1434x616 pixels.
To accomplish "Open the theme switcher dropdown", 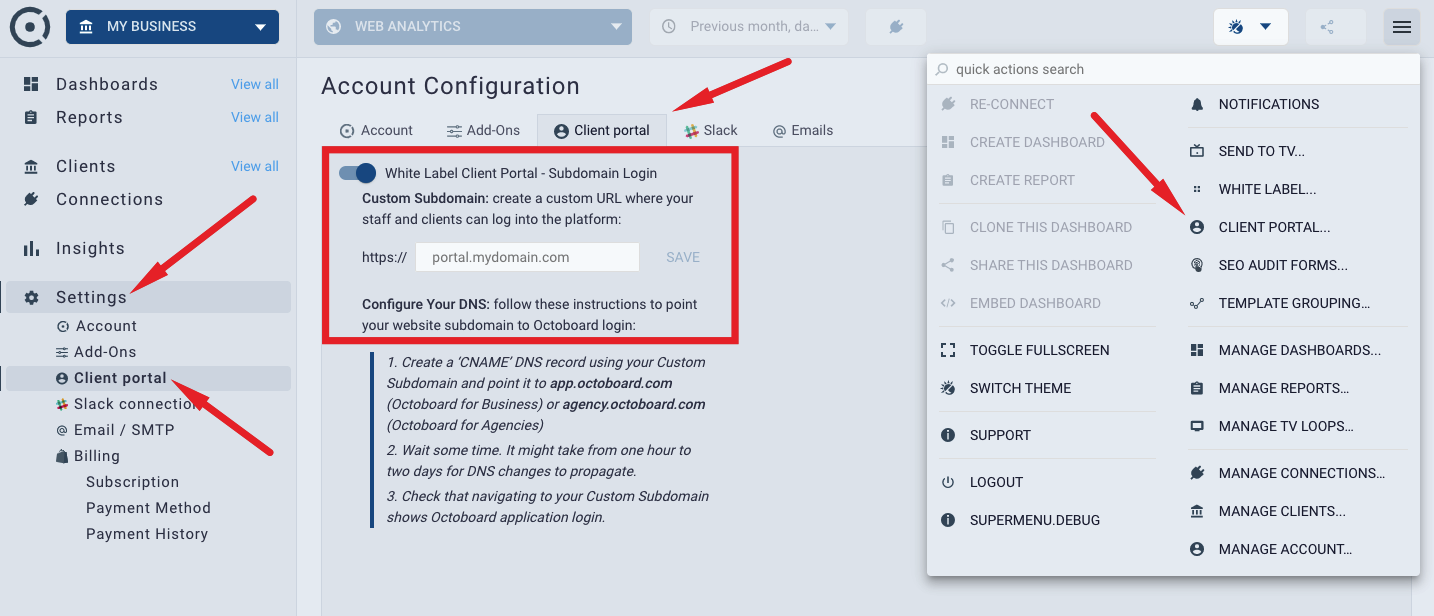I will pyautogui.click(x=1250, y=27).
